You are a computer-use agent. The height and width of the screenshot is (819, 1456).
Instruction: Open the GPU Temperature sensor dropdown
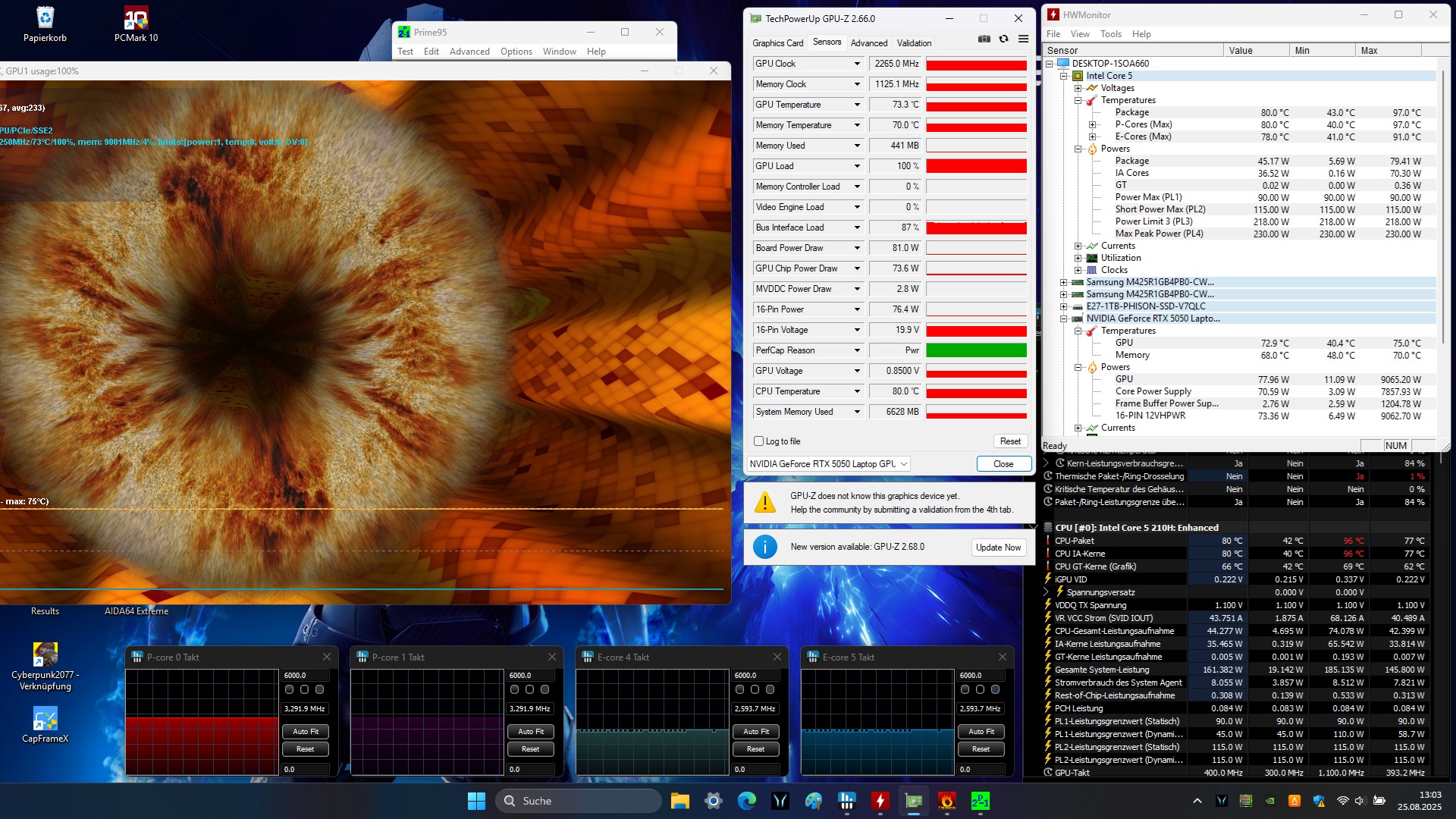pyautogui.click(x=858, y=105)
